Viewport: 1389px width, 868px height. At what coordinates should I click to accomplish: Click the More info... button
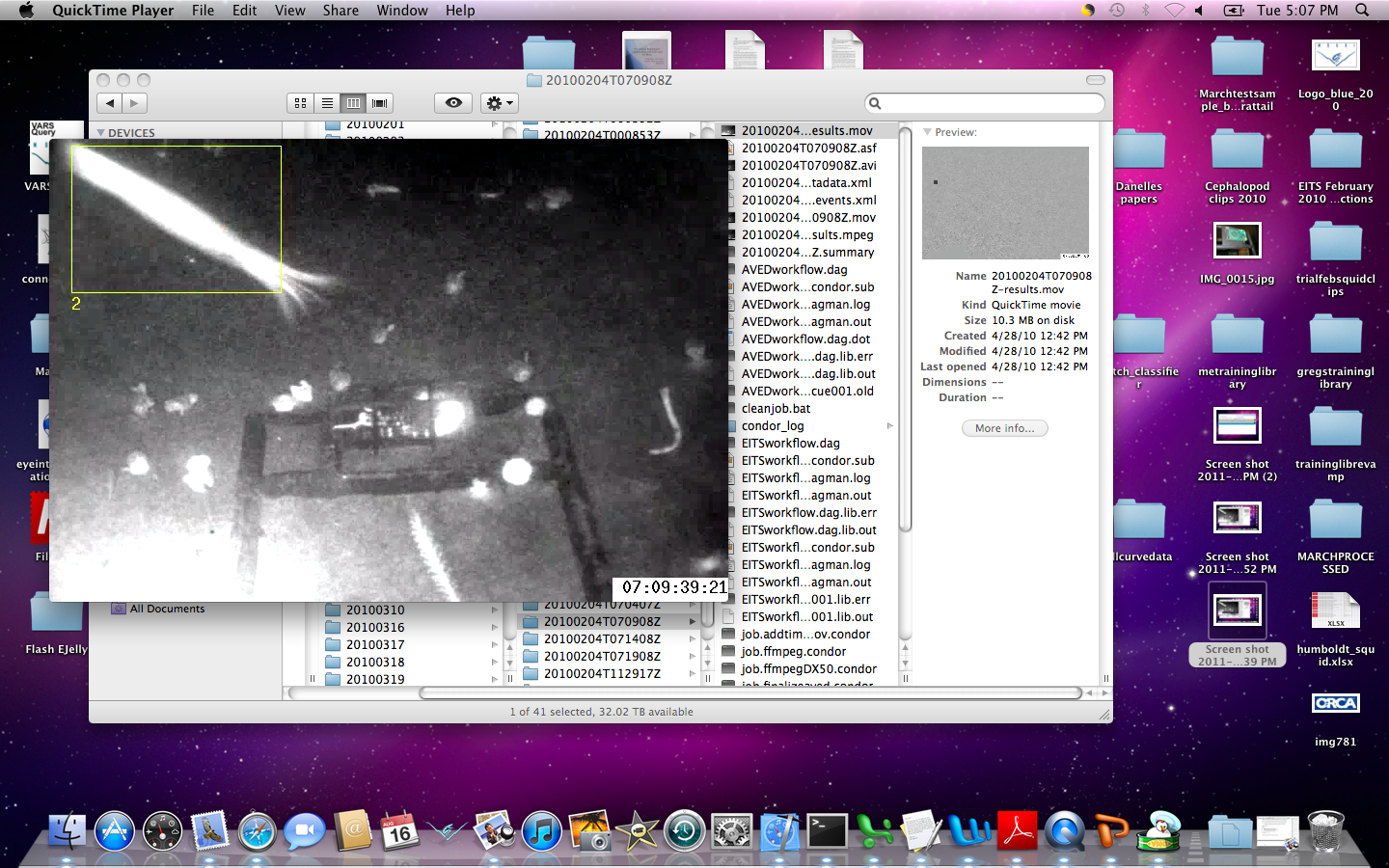tap(1005, 428)
